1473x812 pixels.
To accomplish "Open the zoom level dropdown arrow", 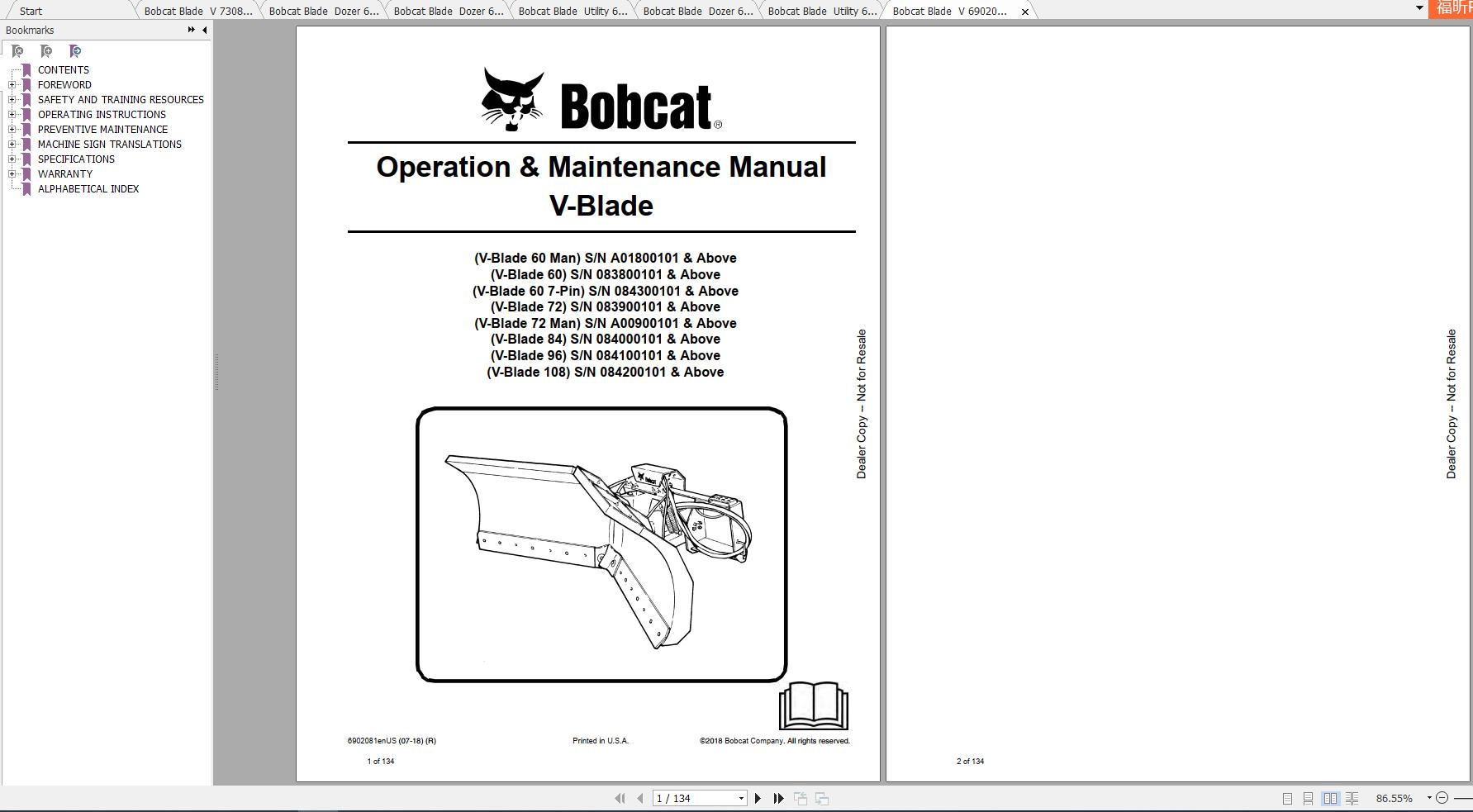I will point(1430,798).
